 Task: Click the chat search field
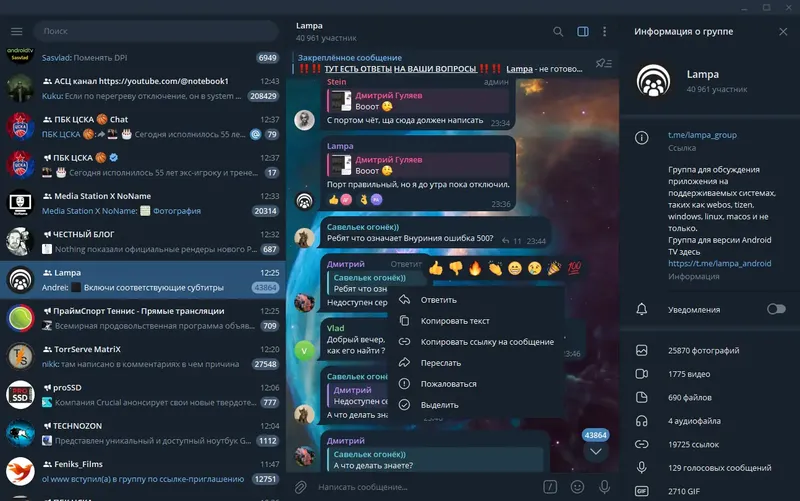tap(156, 31)
